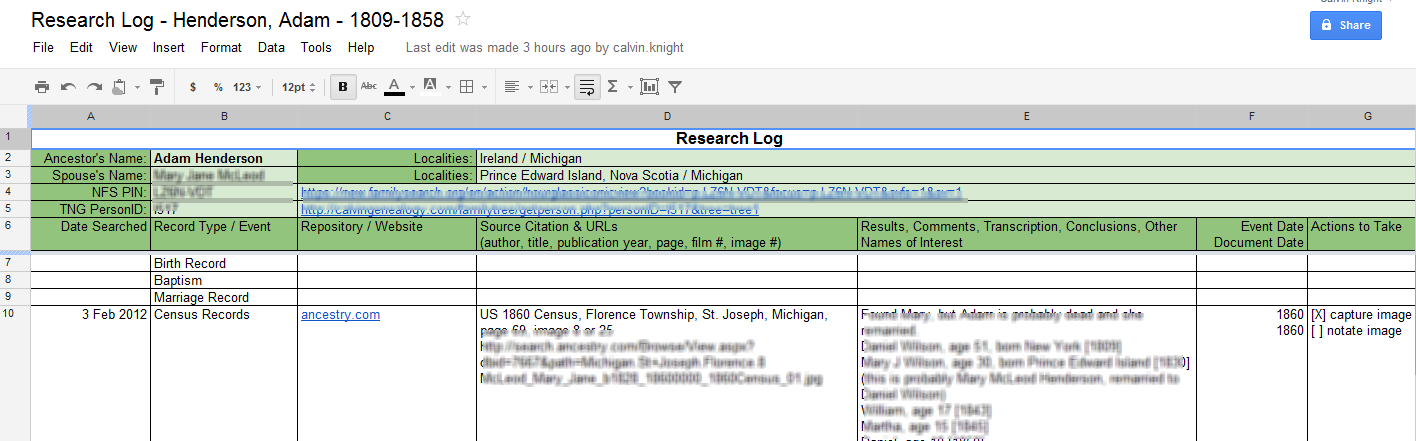Redo the last action

[94, 87]
